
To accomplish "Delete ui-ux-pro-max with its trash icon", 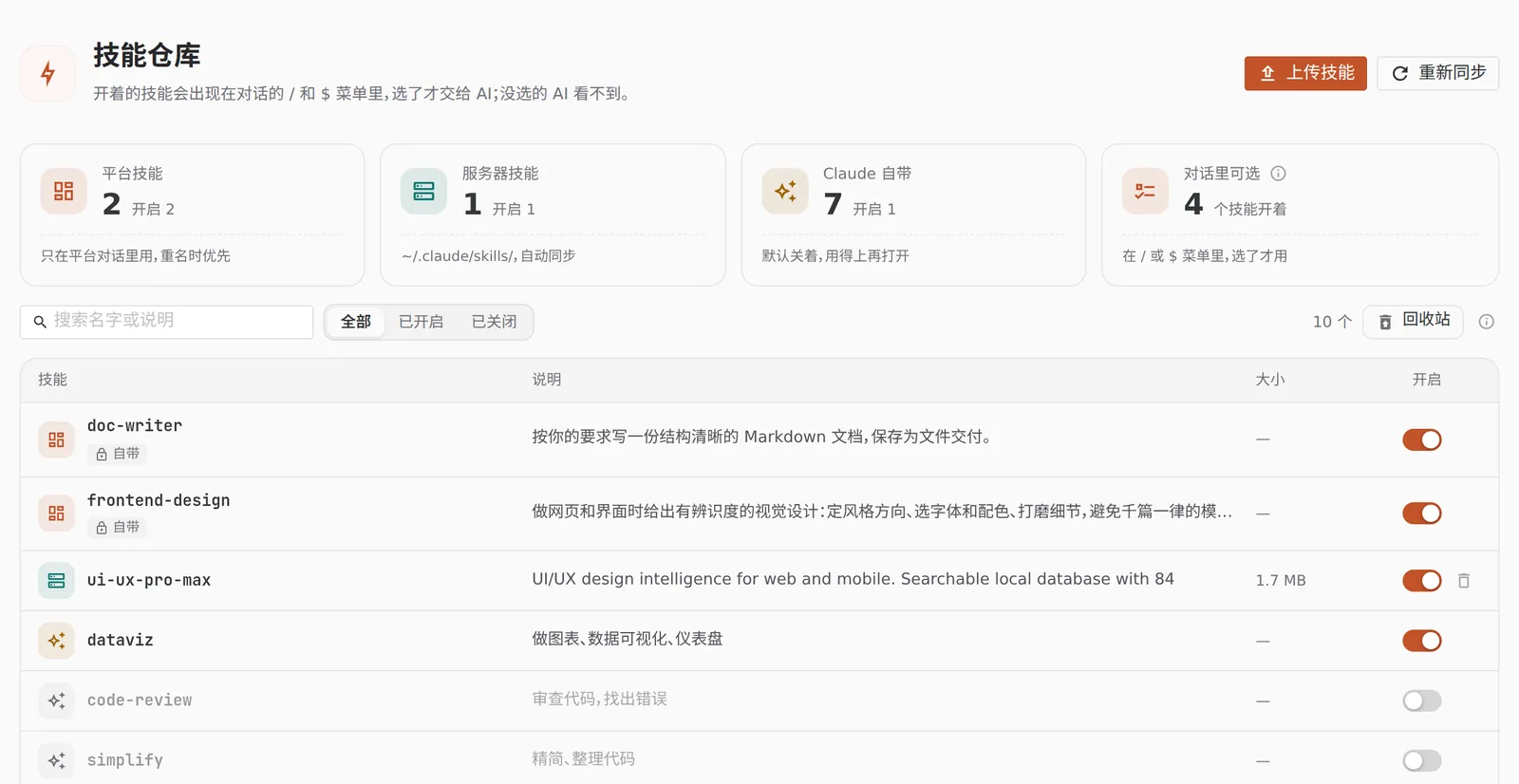I will [x=1464, y=580].
